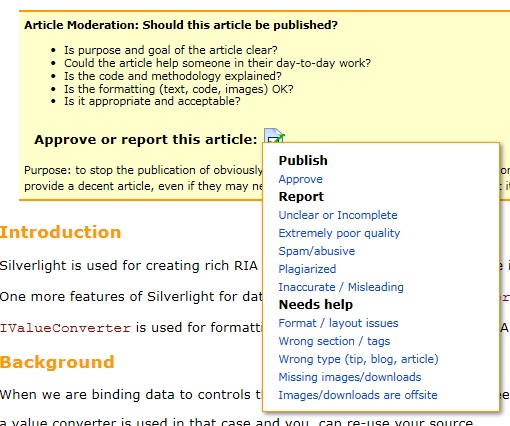The height and width of the screenshot is (426, 510).
Task: Report article as Extremely poor quality
Action: tap(339, 233)
